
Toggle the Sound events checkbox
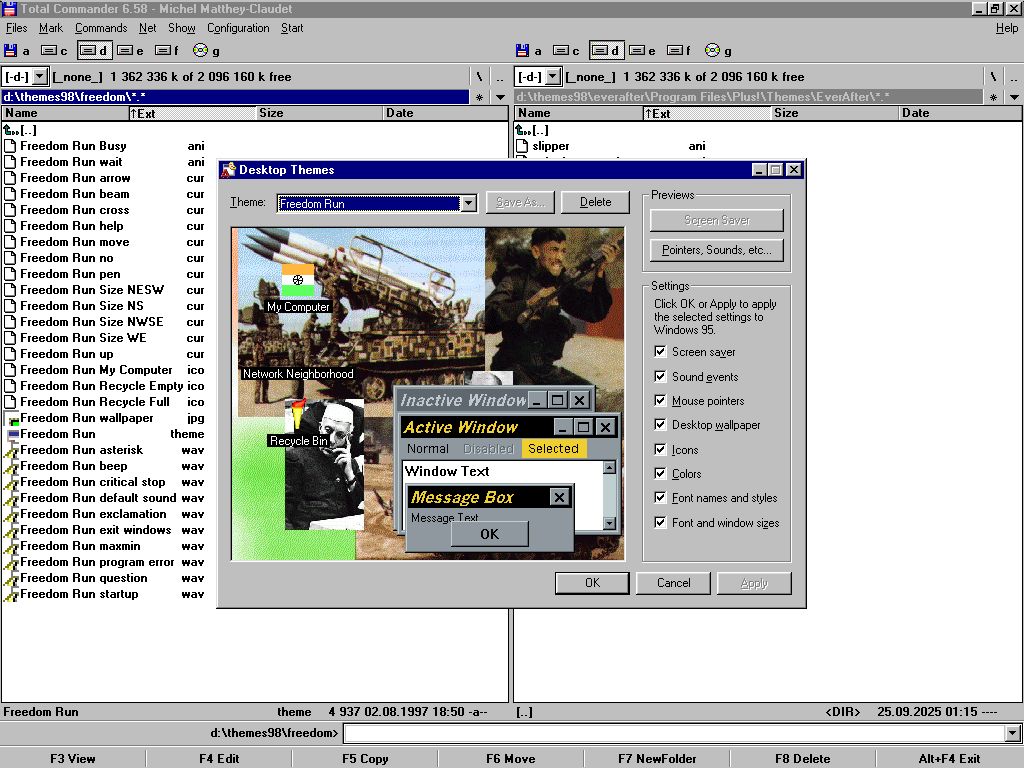click(x=660, y=376)
